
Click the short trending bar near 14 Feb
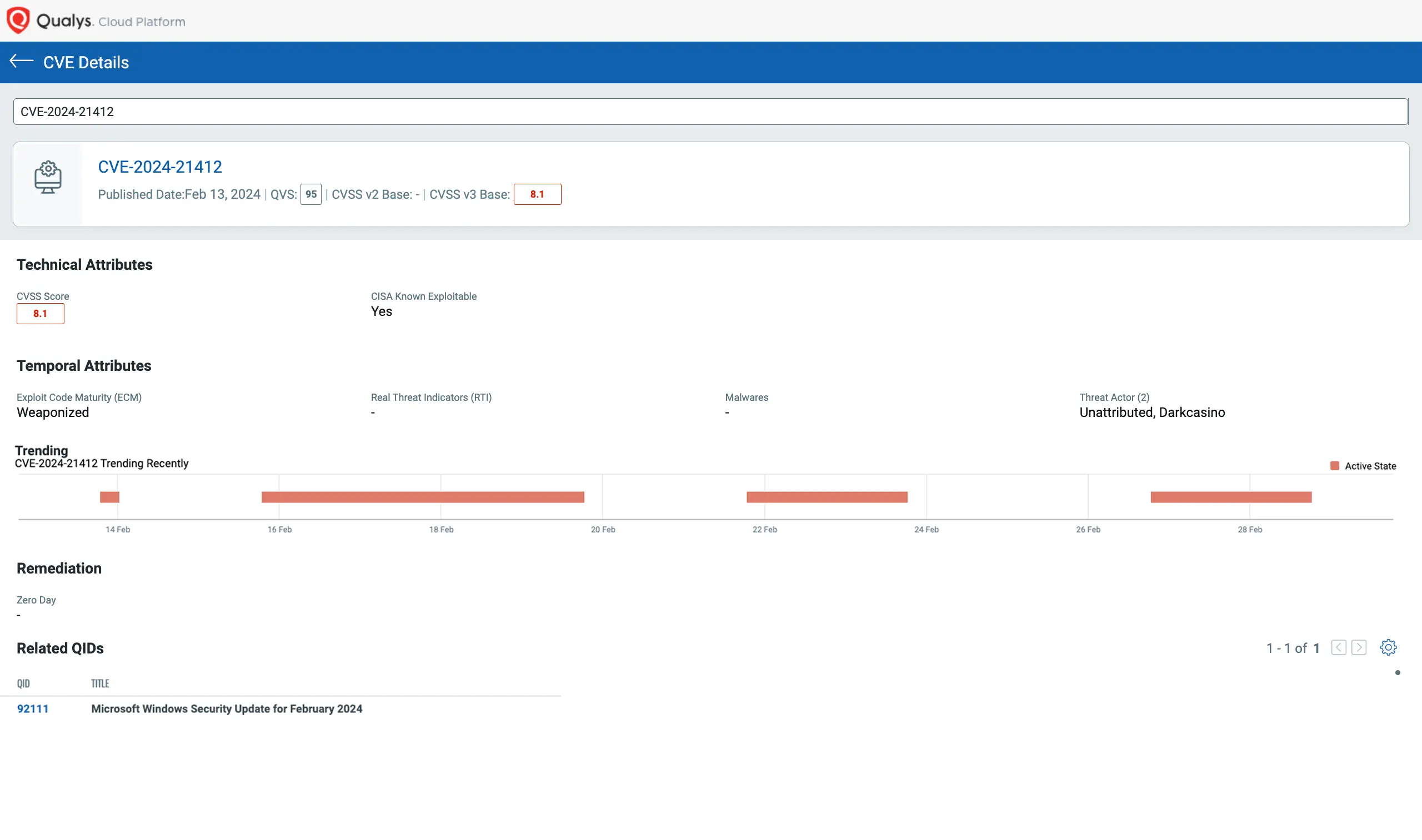(x=110, y=497)
